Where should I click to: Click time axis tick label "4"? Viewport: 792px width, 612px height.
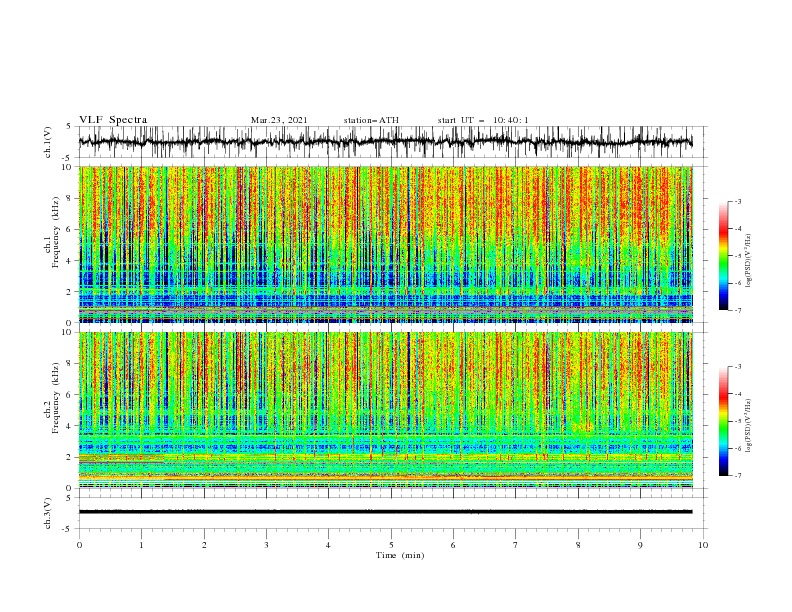[328, 545]
